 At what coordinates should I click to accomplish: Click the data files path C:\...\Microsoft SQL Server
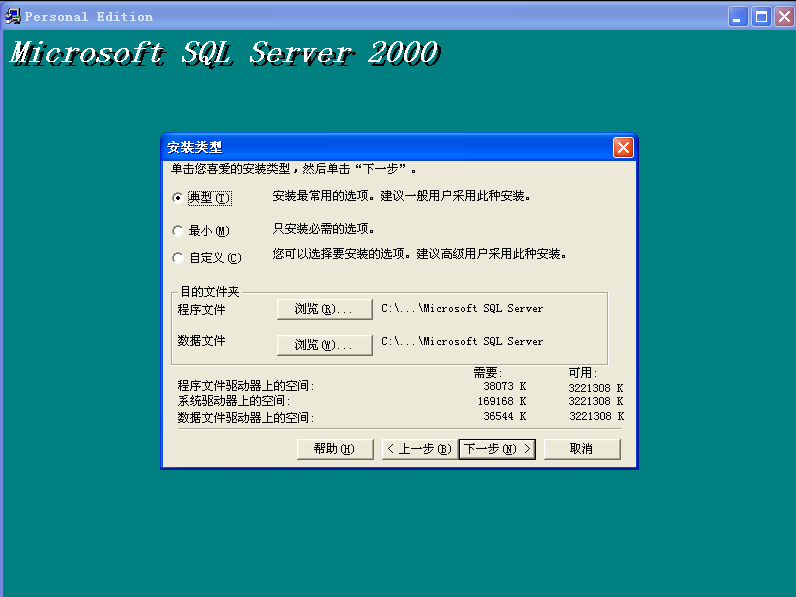coord(462,341)
